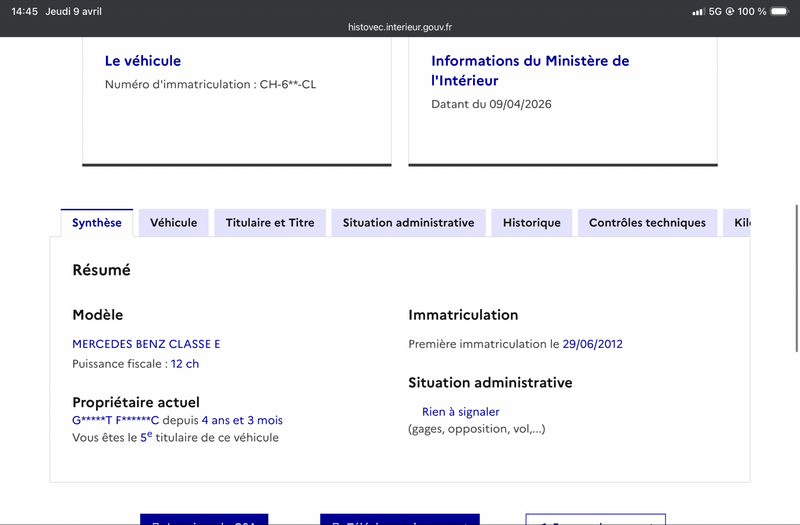Click the white outlined button at bottom
The image size is (800, 525).
tap(595, 519)
